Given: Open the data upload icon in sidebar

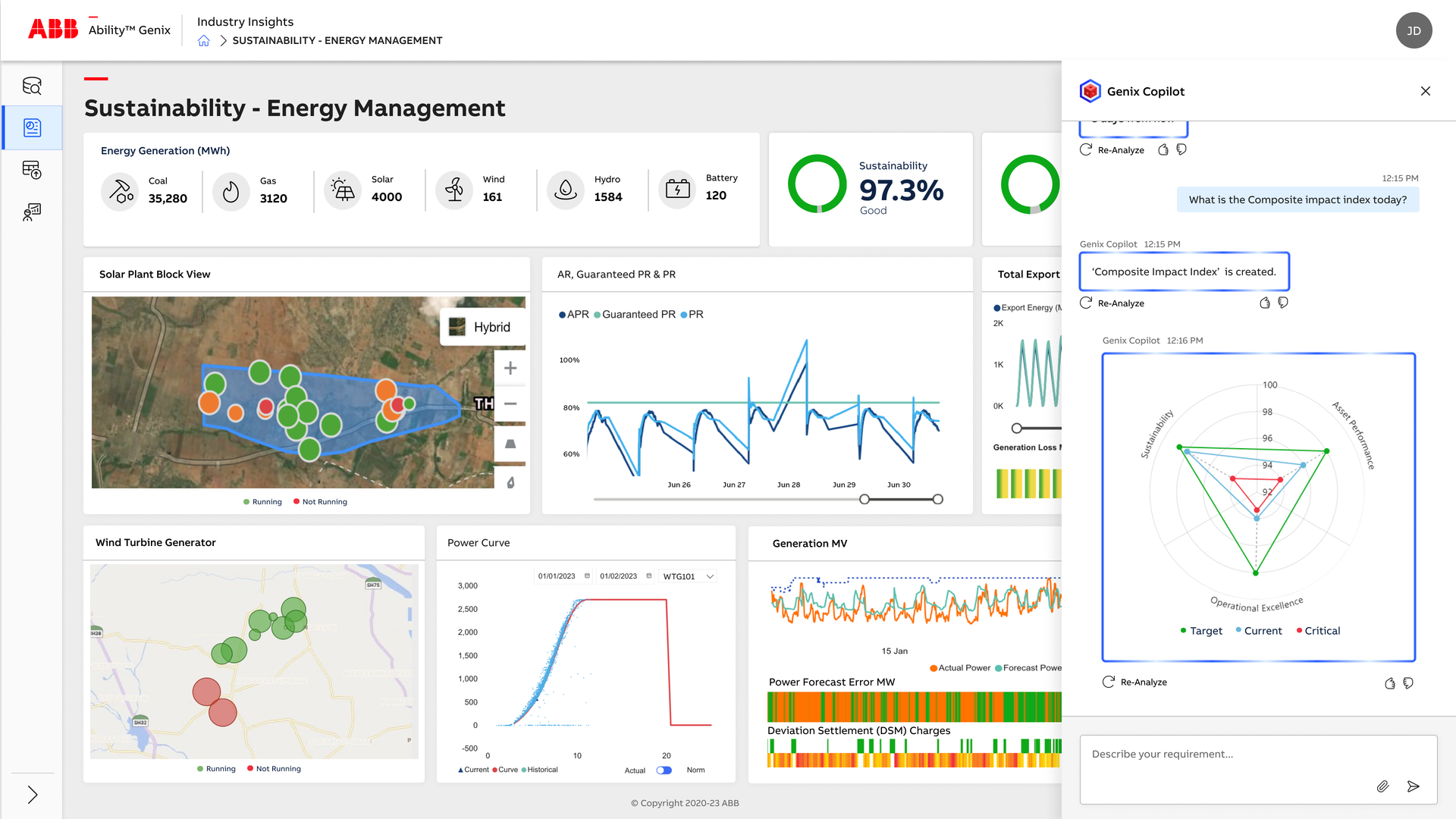Looking at the screenshot, I should click(x=32, y=170).
